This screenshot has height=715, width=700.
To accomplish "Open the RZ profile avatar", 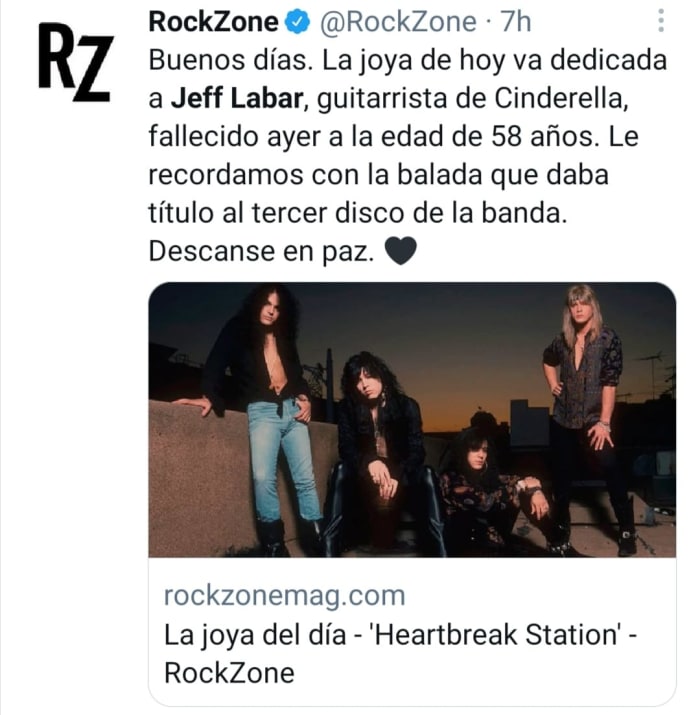I will [75, 62].
